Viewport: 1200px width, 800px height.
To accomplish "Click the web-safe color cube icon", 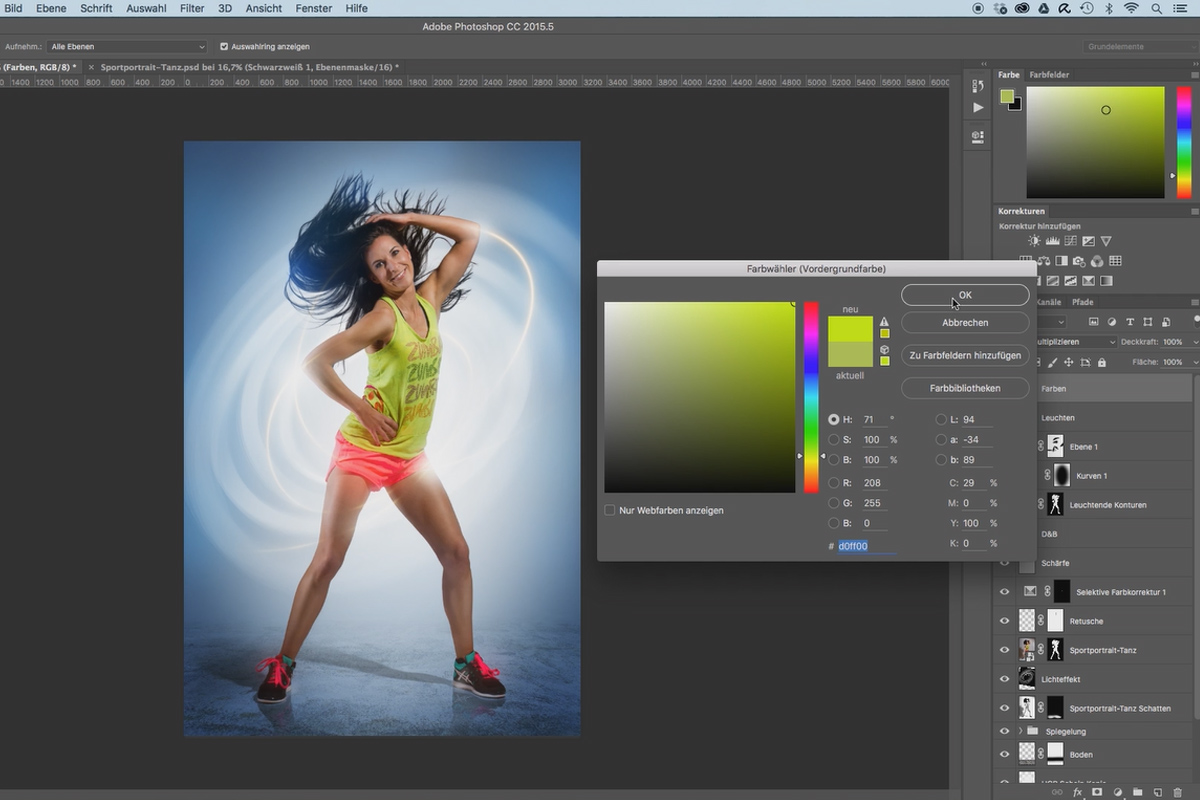I will tap(884, 350).
